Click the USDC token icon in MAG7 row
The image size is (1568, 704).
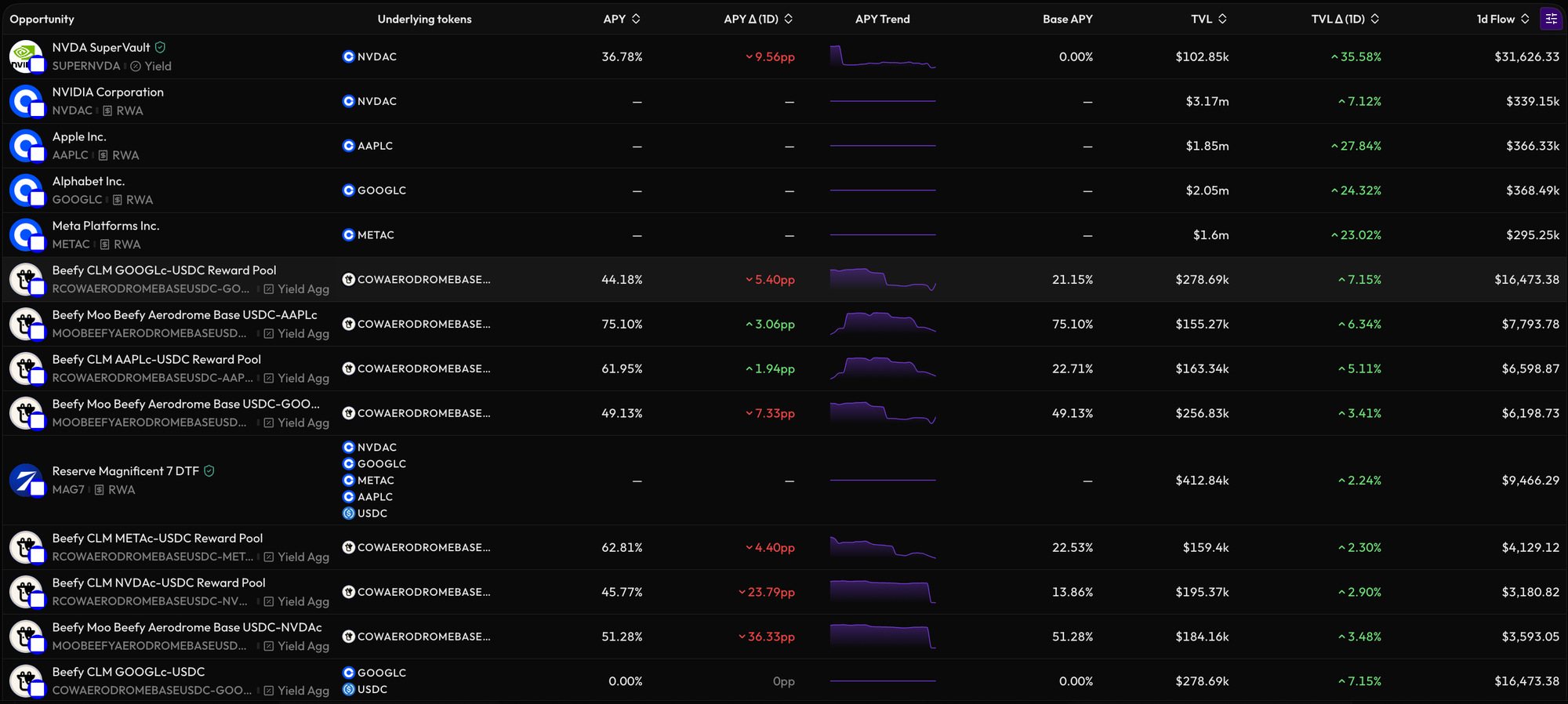[x=349, y=513]
